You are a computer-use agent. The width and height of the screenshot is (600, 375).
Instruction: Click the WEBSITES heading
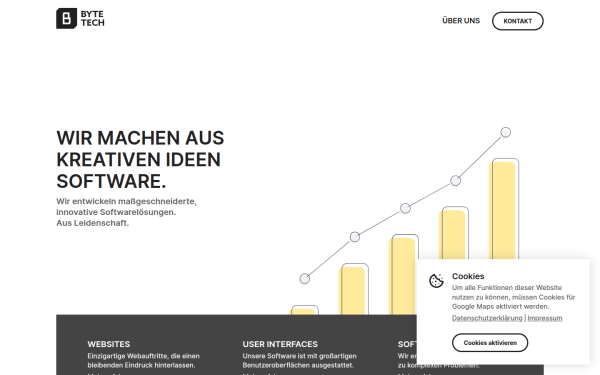click(x=109, y=344)
